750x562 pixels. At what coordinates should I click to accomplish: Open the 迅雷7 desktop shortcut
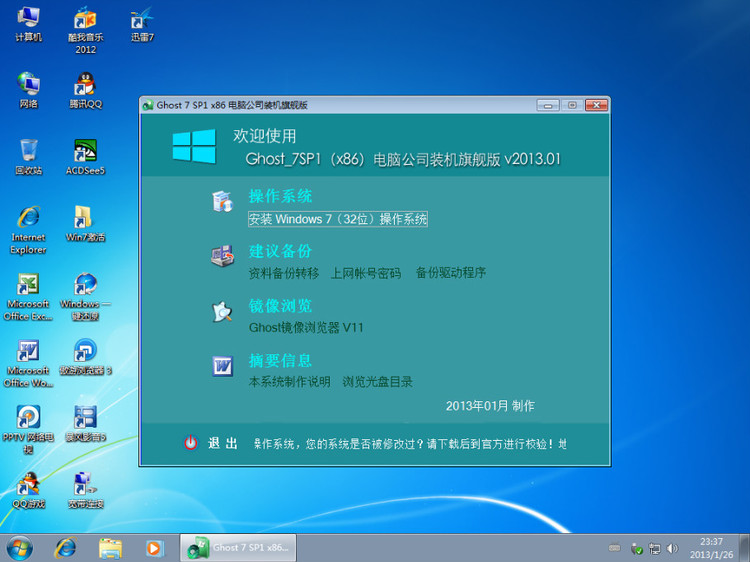142,20
